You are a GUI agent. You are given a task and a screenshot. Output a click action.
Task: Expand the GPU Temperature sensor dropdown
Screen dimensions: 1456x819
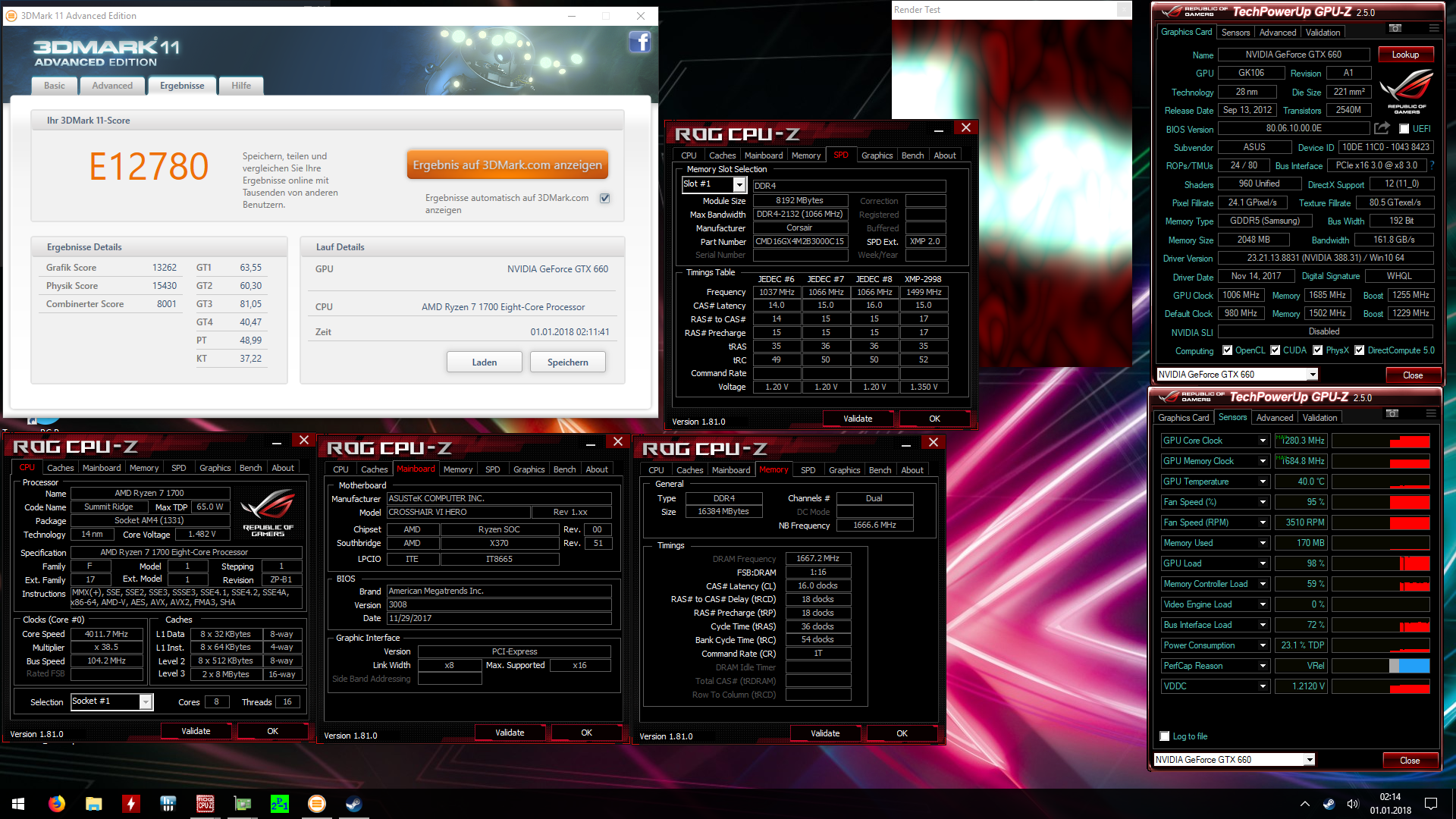(x=1263, y=482)
